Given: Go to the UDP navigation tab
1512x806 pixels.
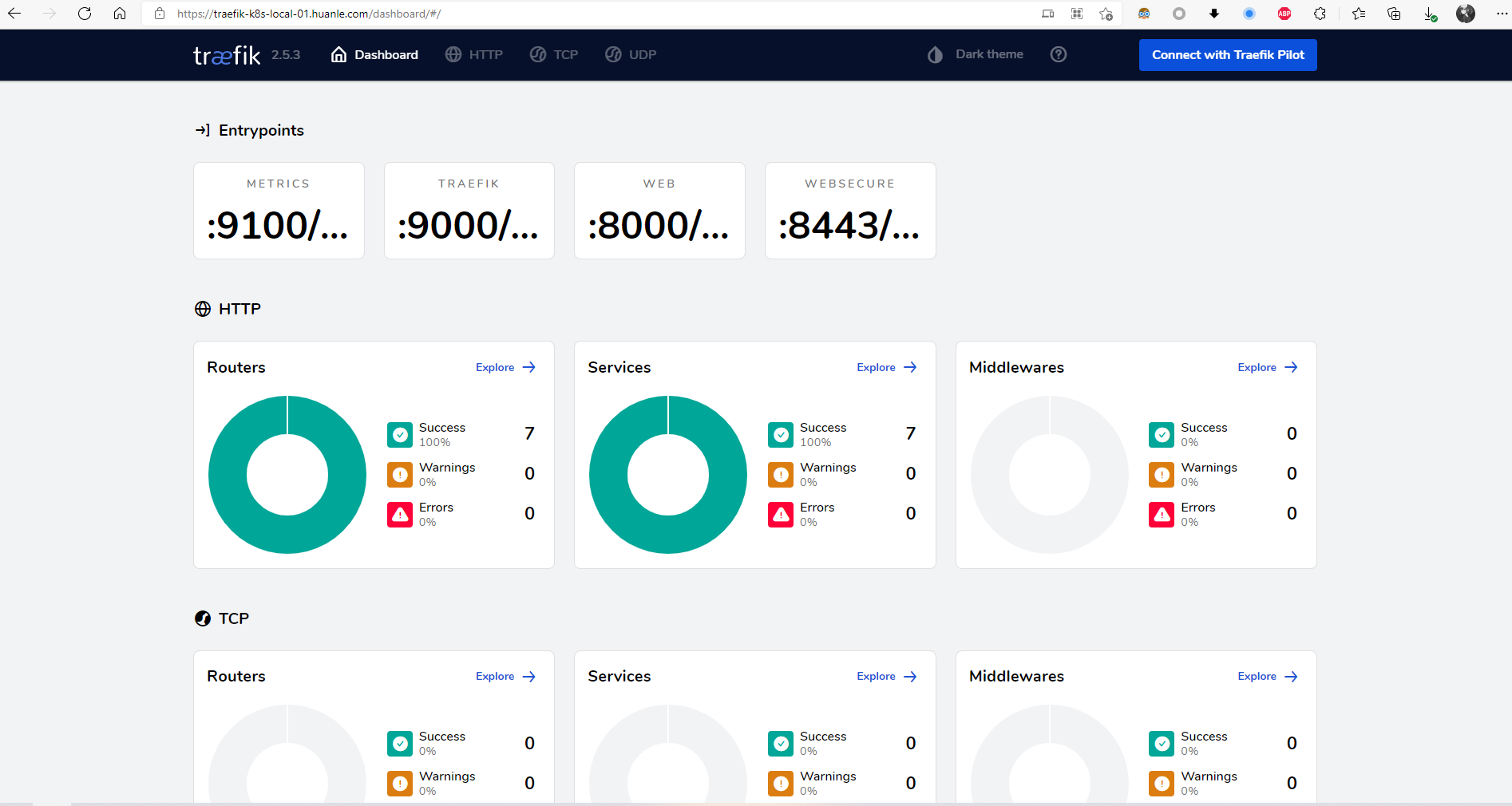Looking at the screenshot, I should [631, 54].
